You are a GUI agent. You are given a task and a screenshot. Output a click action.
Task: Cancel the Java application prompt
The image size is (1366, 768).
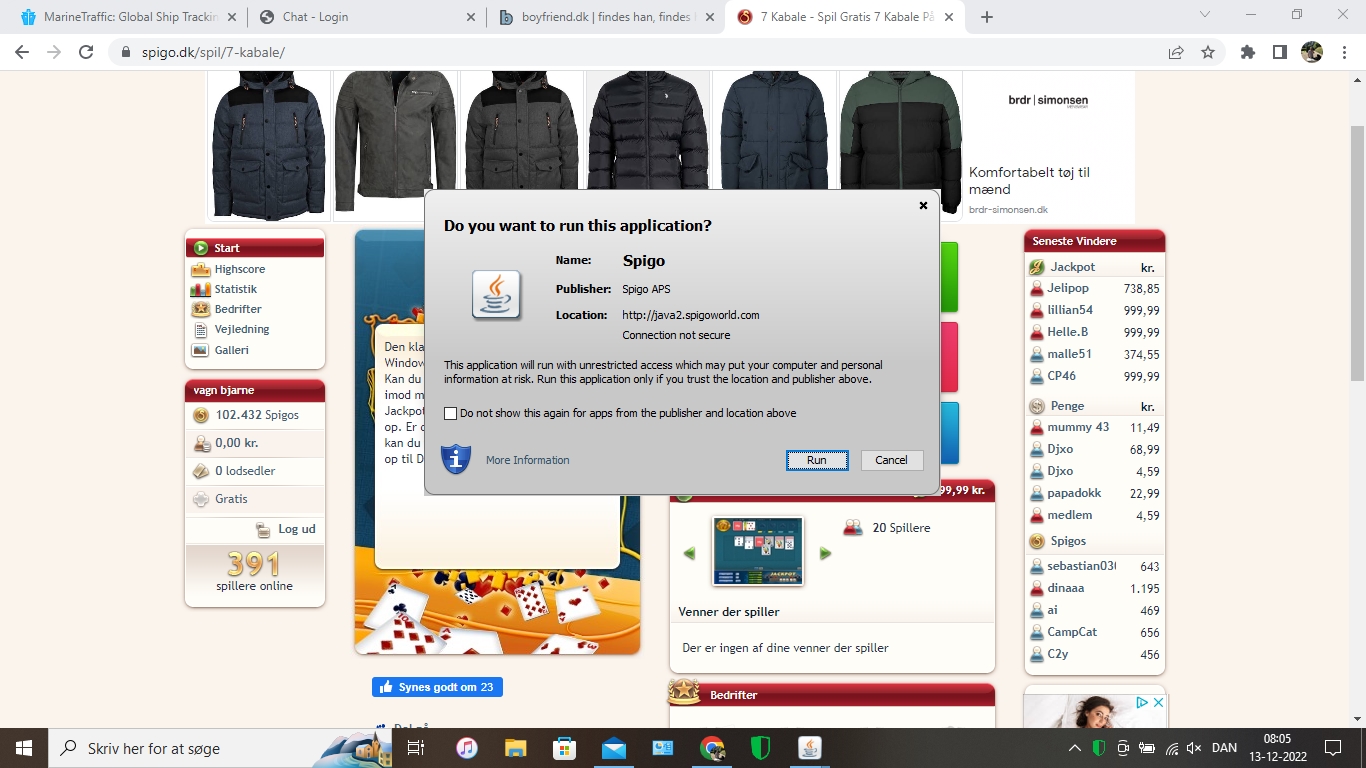(x=891, y=460)
